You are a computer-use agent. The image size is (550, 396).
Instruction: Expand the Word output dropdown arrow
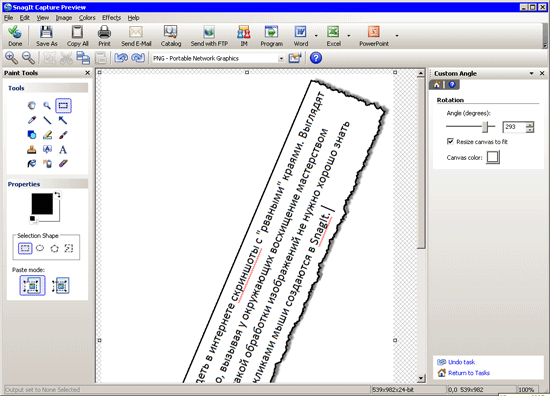(316, 35)
